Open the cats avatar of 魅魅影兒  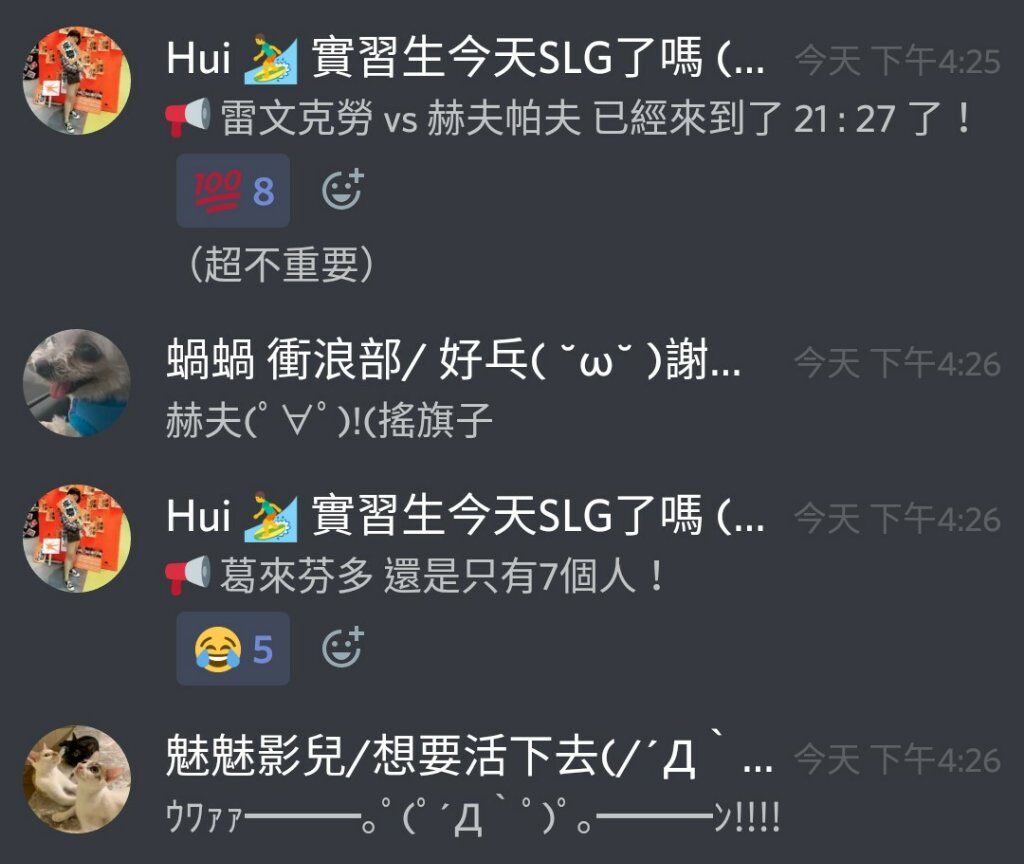[77, 780]
